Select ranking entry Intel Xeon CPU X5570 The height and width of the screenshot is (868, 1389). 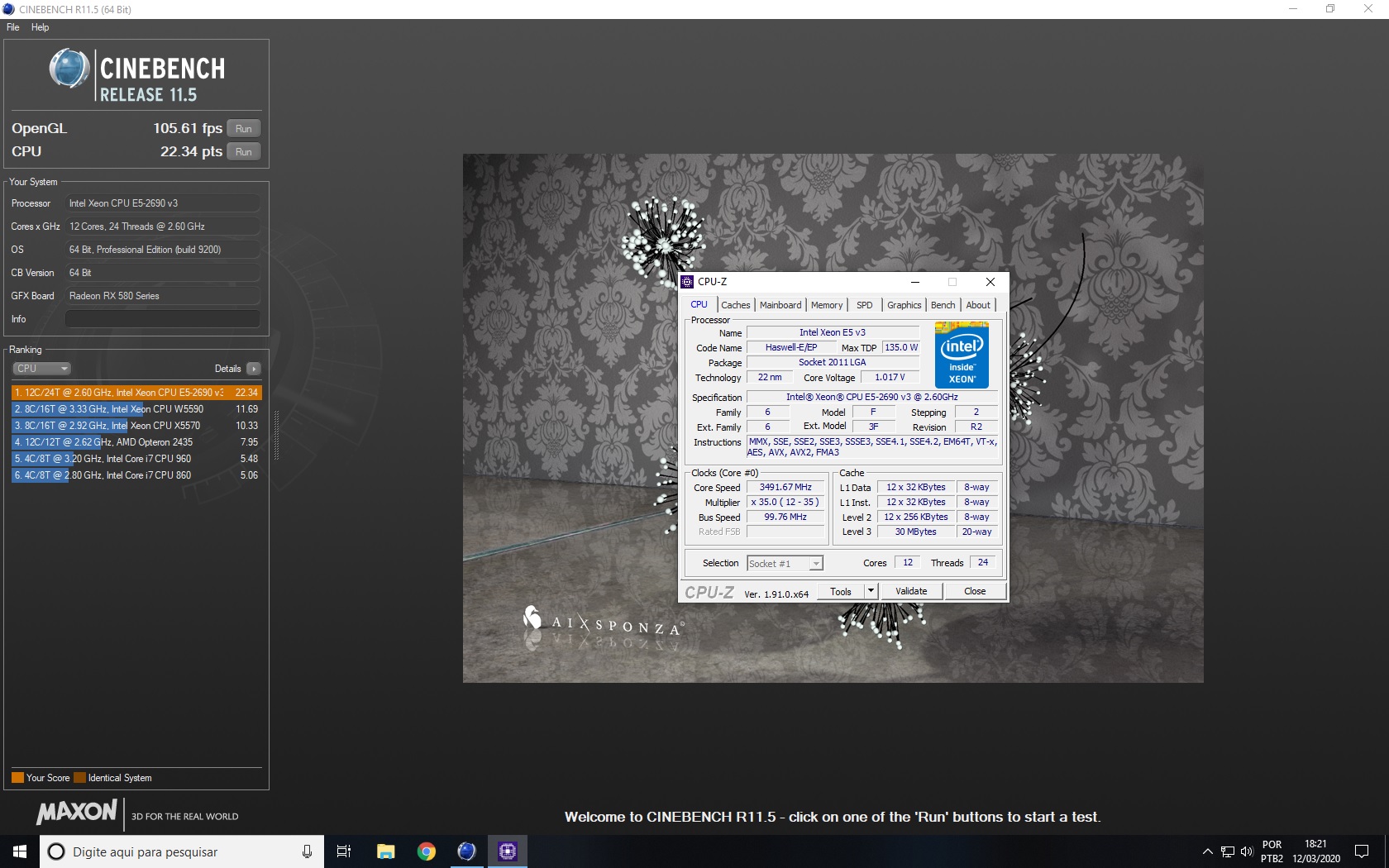click(x=136, y=426)
